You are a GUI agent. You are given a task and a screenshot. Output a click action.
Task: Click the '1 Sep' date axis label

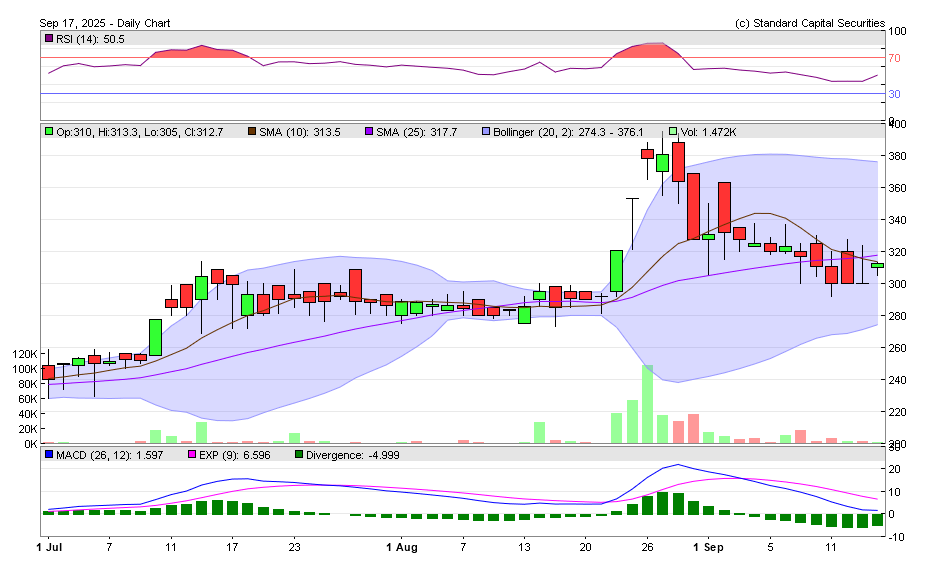[x=708, y=547]
